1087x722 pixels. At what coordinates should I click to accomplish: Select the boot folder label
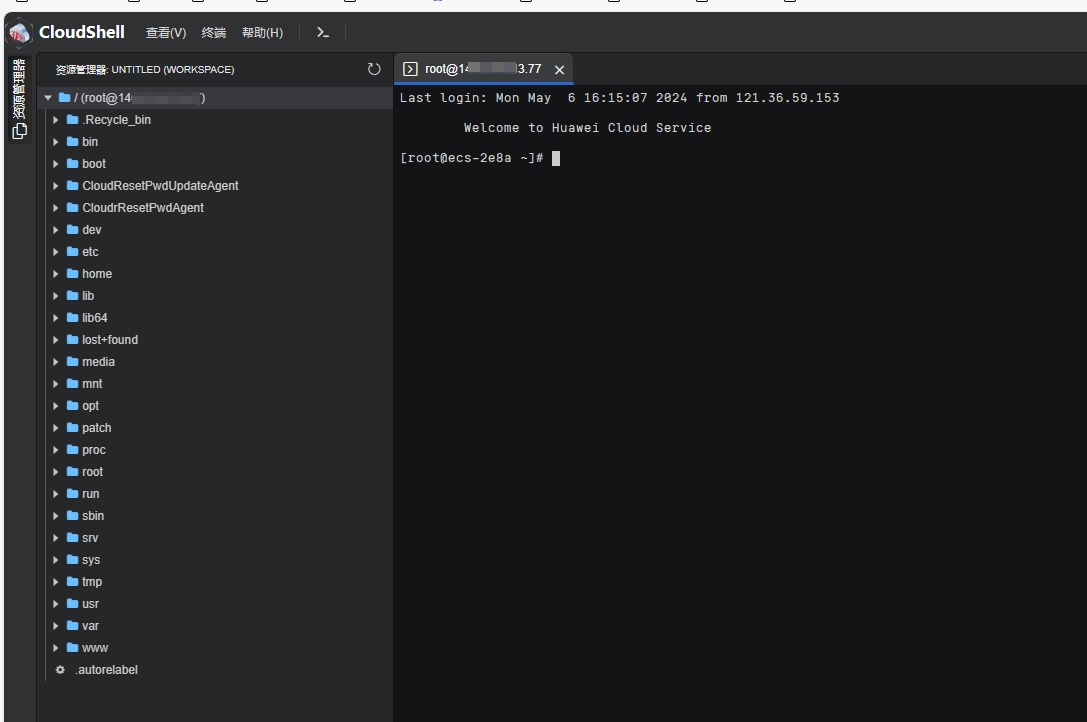pyautogui.click(x=94, y=164)
